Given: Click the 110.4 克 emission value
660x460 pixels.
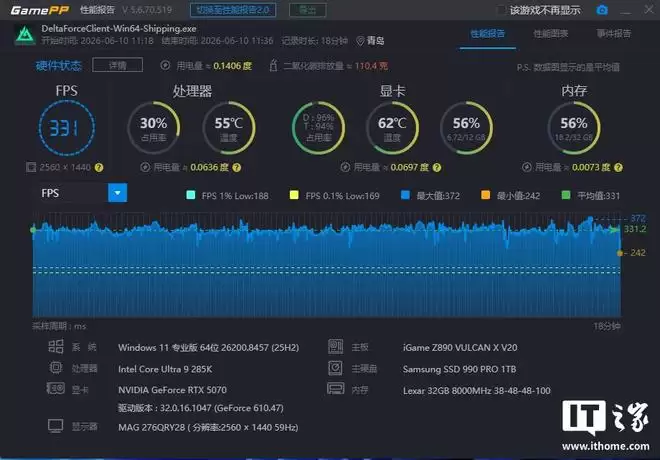Looking at the screenshot, I should [x=371, y=66].
